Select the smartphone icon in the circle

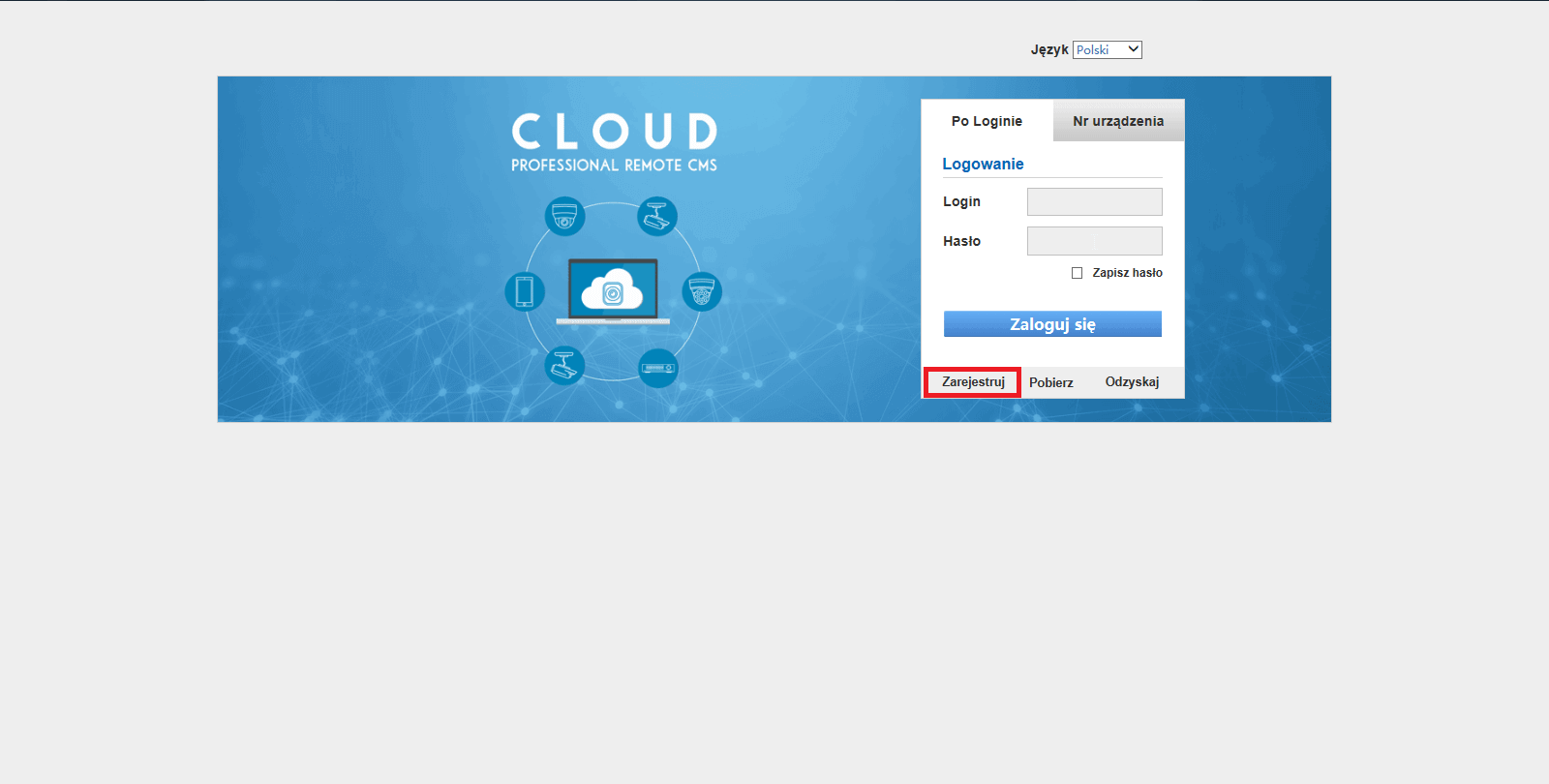[x=525, y=291]
